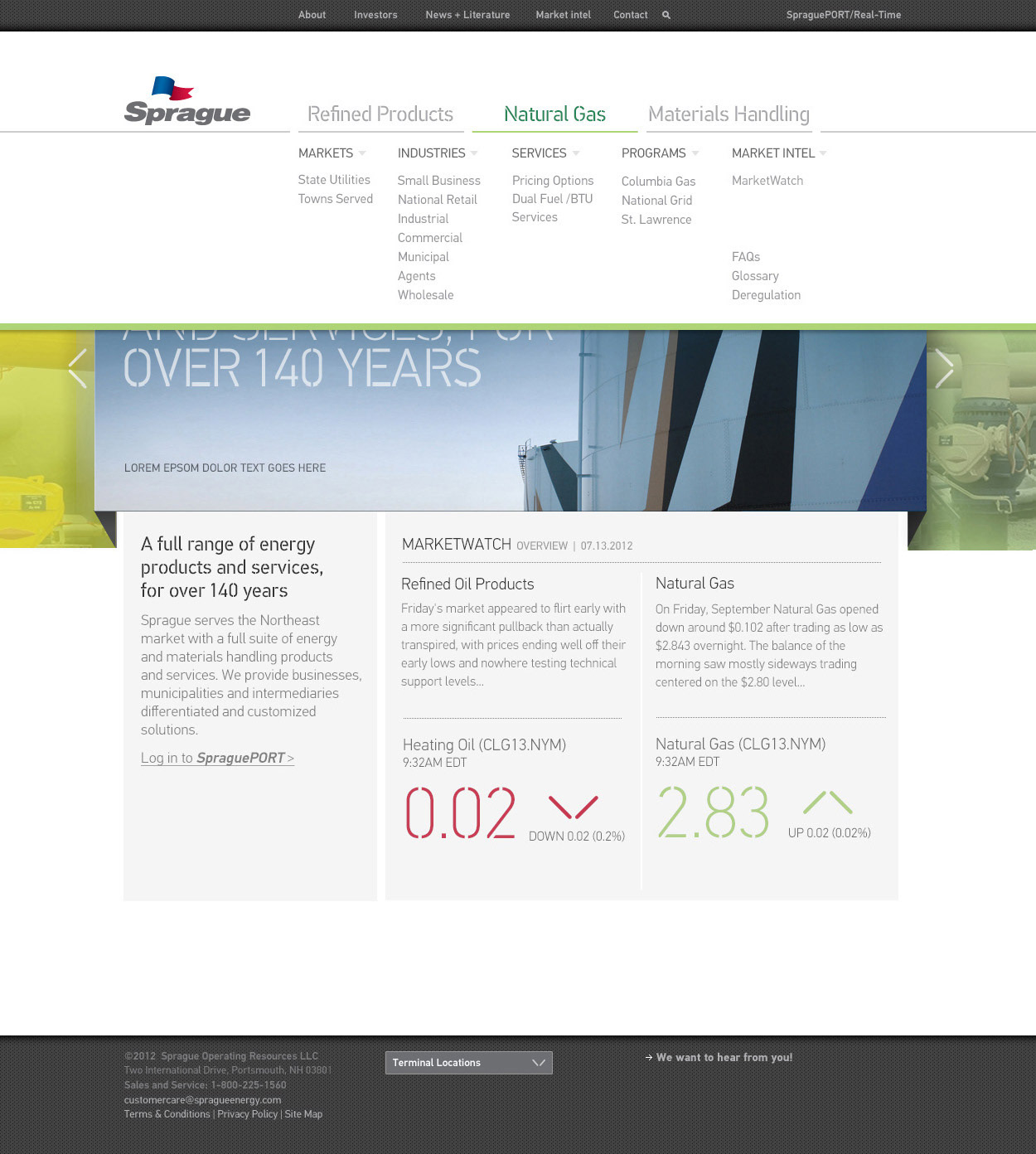This screenshot has height=1154, width=1036.
Task: Select Commercial under Industries
Action: coord(430,238)
